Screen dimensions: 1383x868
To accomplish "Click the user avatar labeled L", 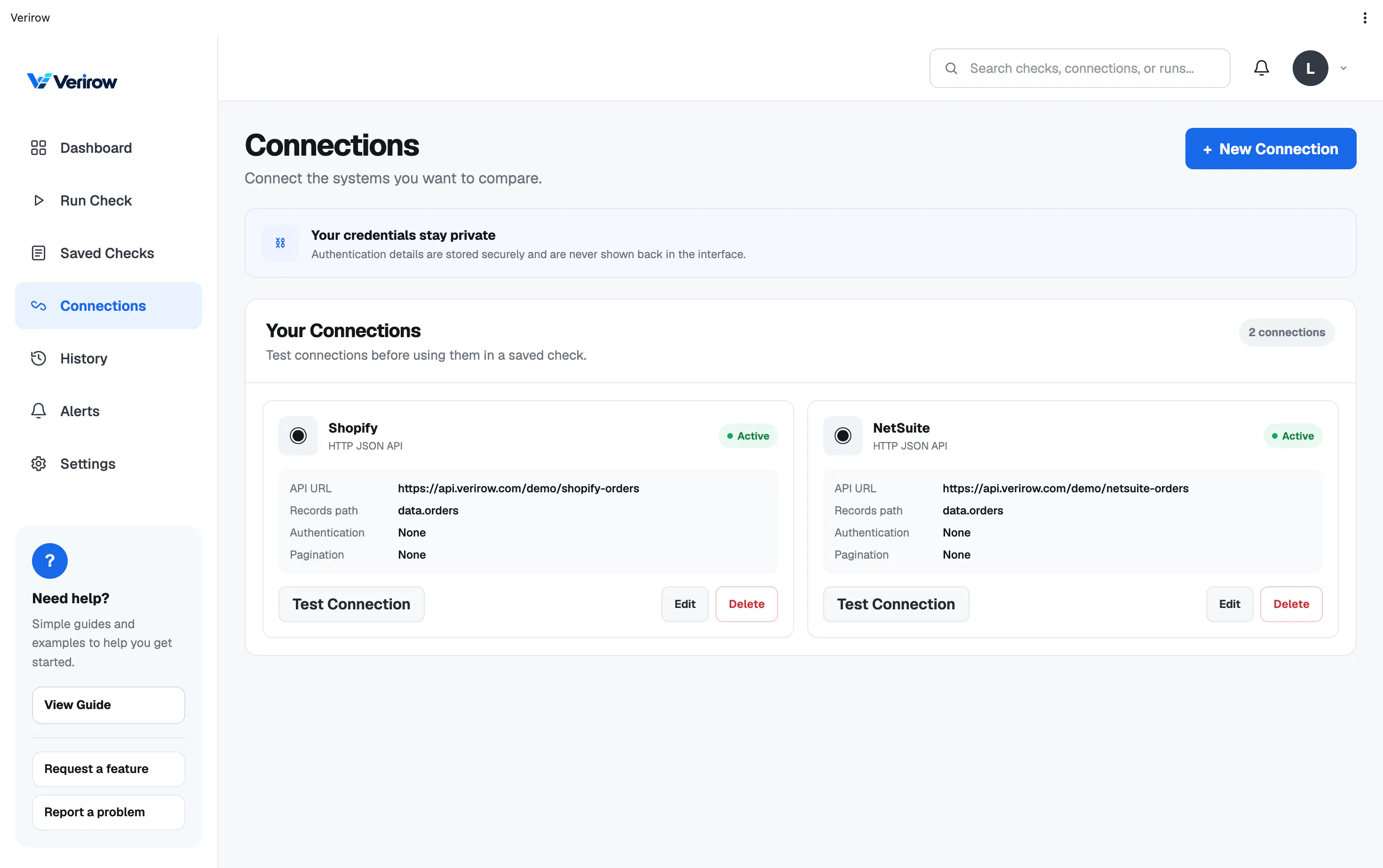I will [1310, 68].
